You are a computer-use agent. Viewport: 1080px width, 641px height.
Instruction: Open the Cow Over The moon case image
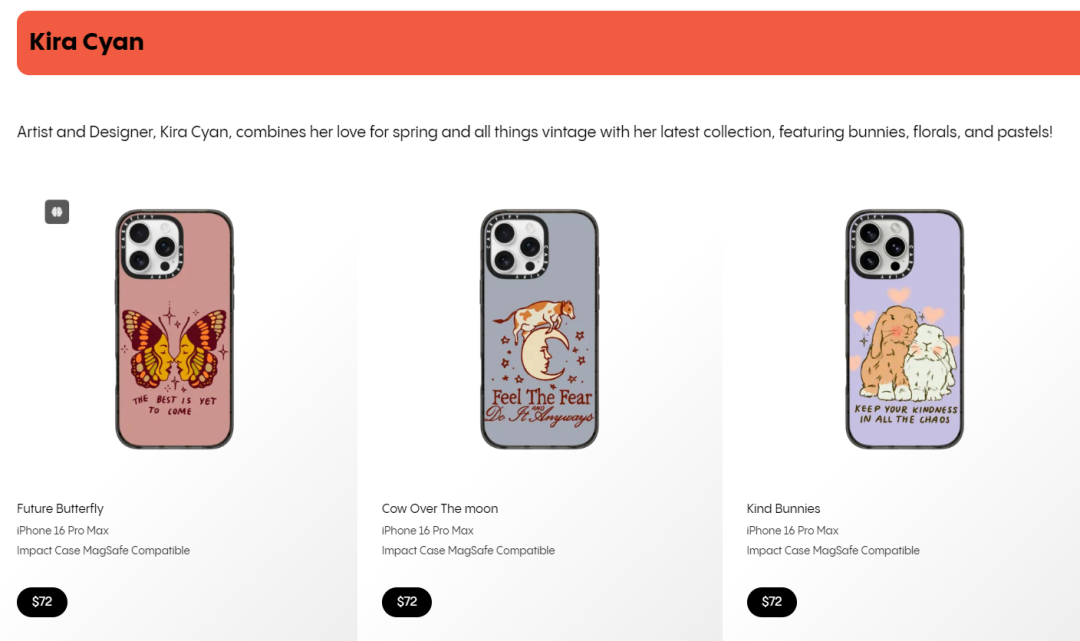539,329
